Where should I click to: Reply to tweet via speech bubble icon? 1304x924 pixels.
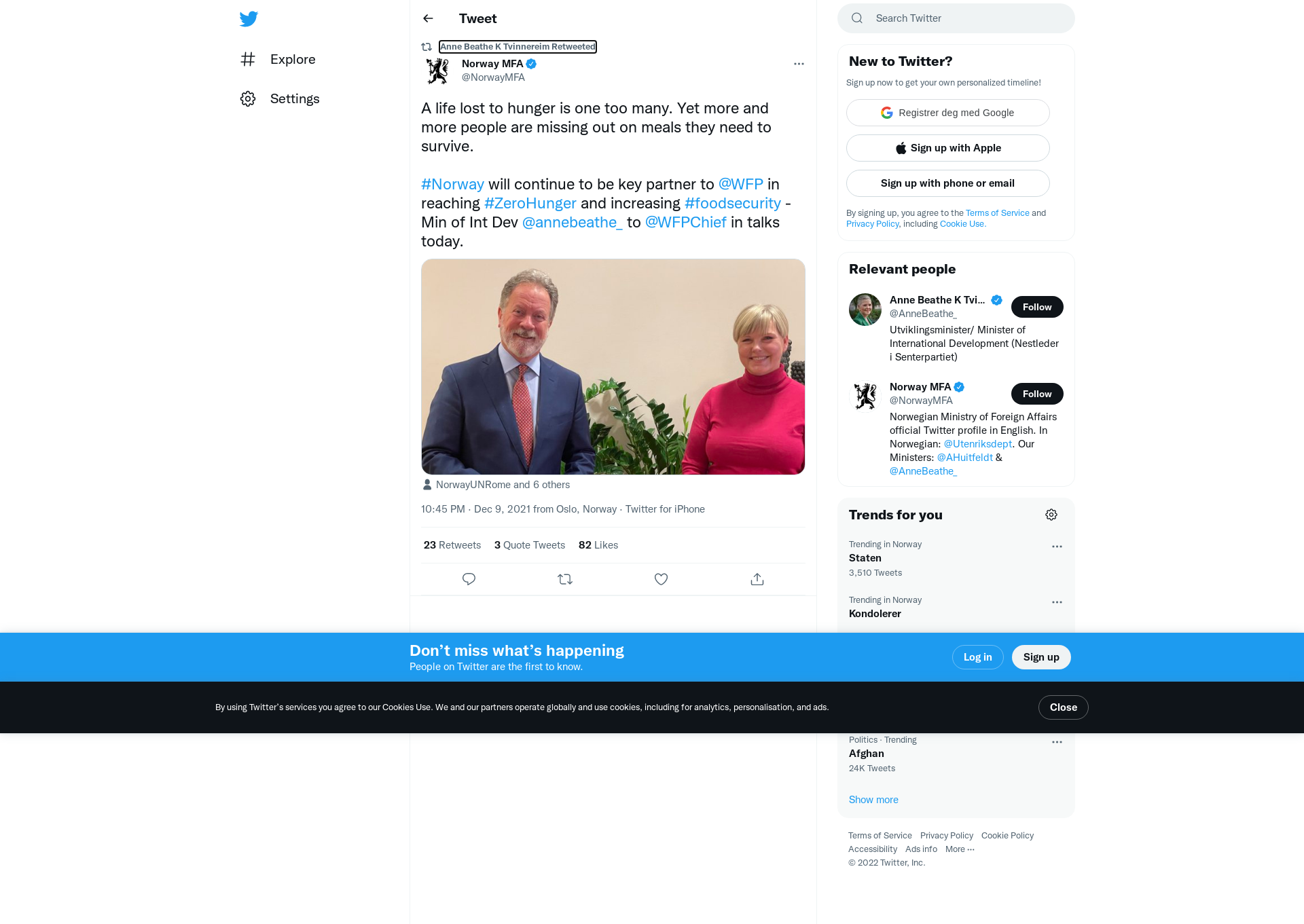point(469,579)
